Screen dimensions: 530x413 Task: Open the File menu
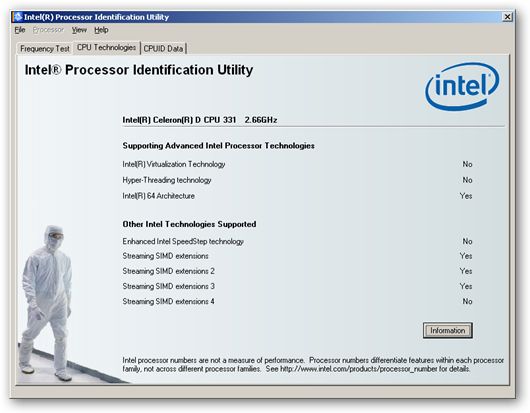[x=20, y=30]
